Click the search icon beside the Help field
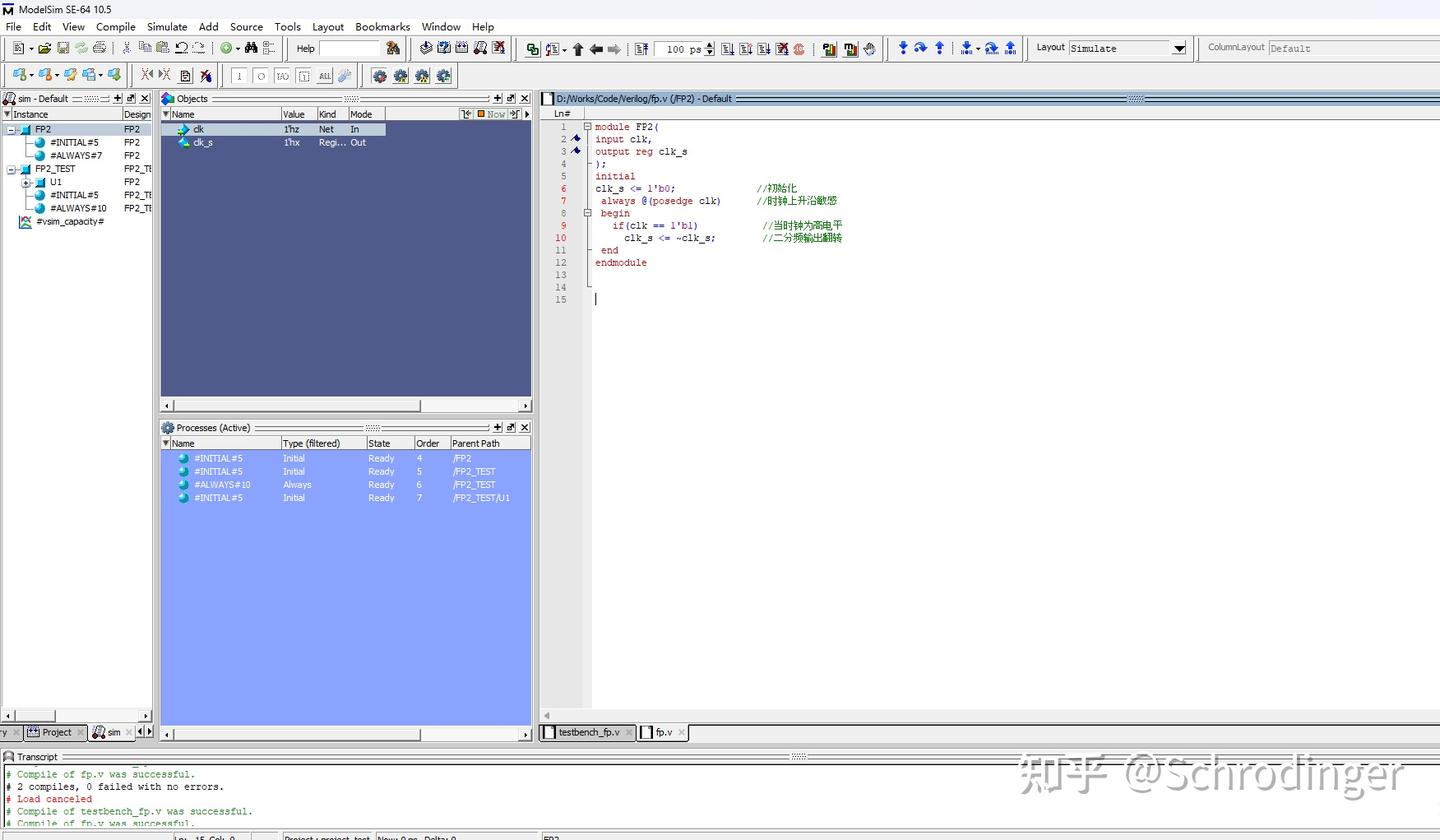Viewport: 1440px width, 840px height. pos(393,48)
